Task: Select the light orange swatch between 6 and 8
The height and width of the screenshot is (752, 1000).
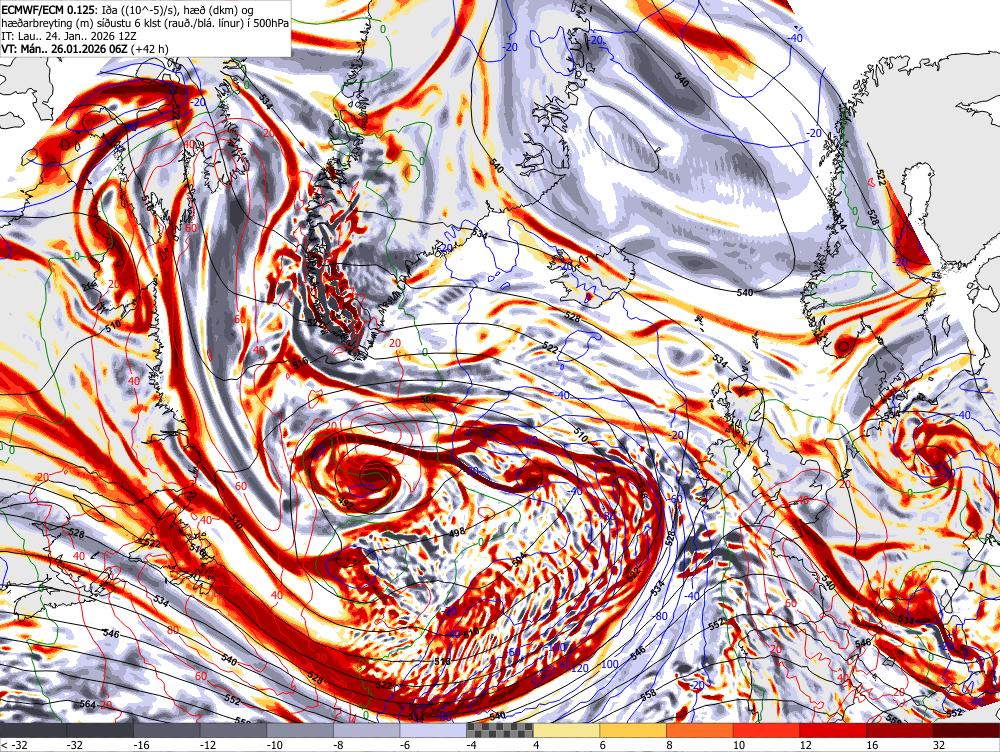Action: (x=633, y=730)
